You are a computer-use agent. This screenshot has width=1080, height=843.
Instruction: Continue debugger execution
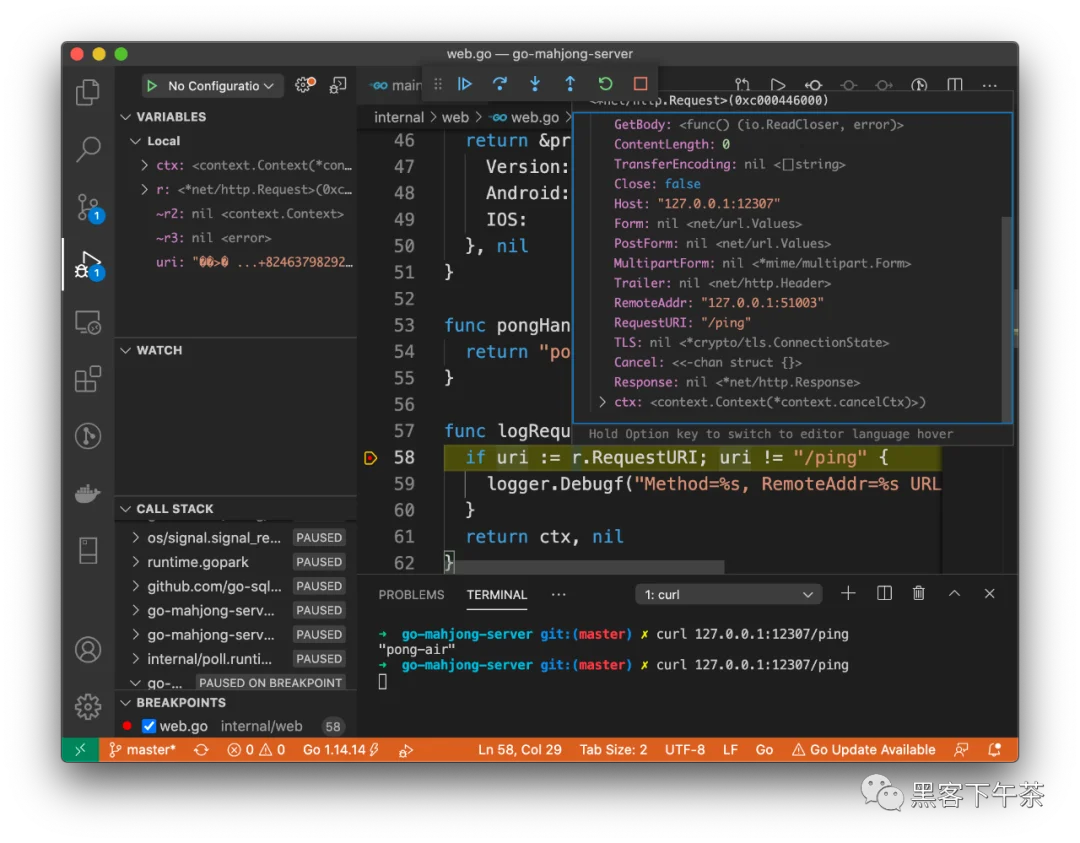465,84
